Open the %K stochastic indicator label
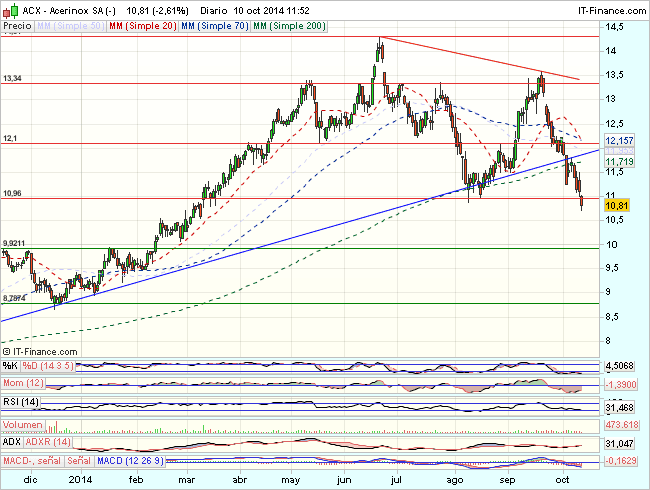The width and height of the screenshot is (650, 490). coord(10,365)
